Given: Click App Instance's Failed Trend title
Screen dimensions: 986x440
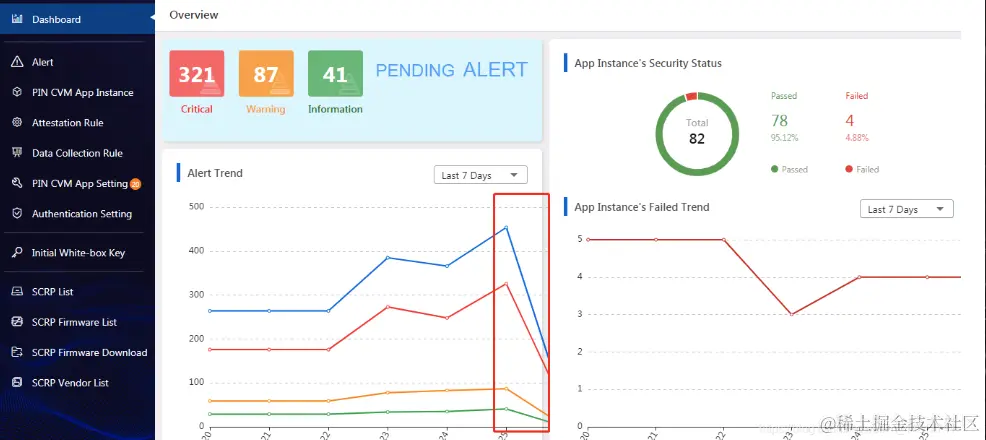Looking at the screenshot, I should point(641,207).
